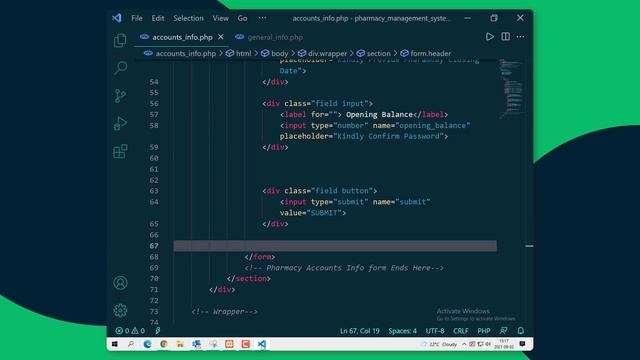This screenshot has width=640, height=360.
Task: Select body in the breadcrumb
Action: (x=279, y=53)
